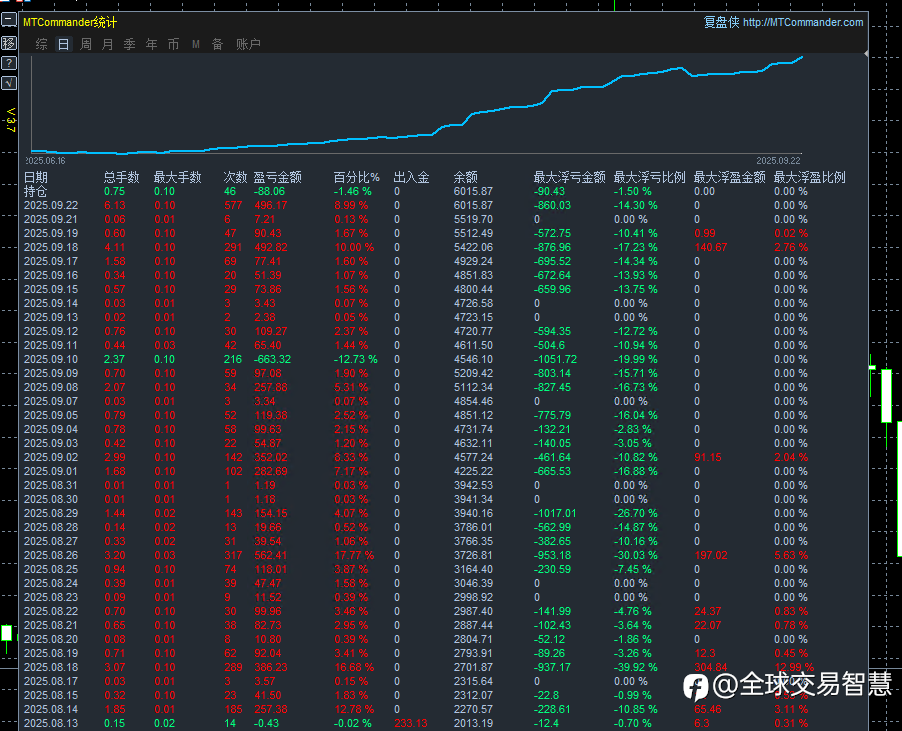Select the 年 yearly tab
902x731 pixels.
tap(151, 44)
